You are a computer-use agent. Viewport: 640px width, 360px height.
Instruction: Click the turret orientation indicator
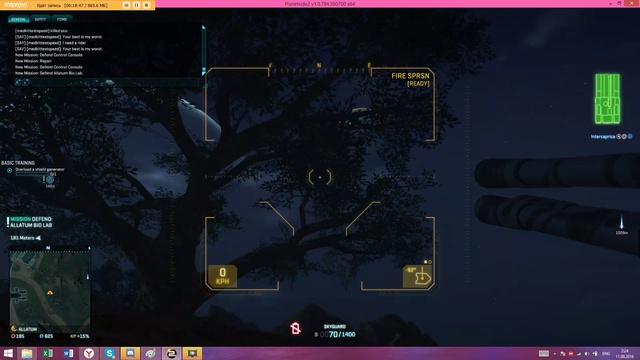(x=417, y=276)
